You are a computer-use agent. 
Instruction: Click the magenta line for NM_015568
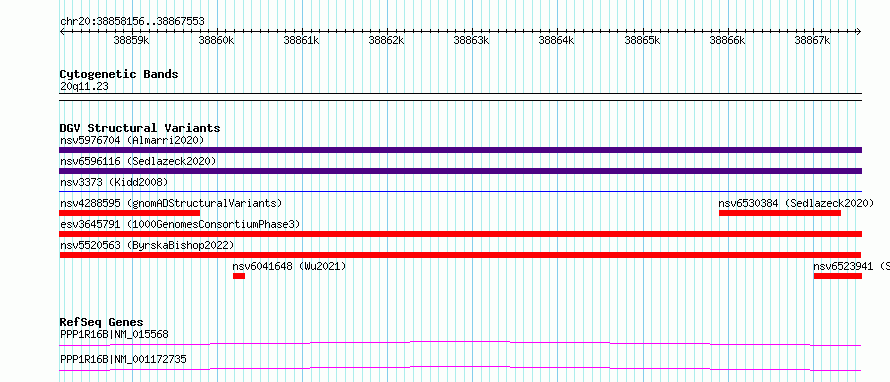(x=460, y=343)
